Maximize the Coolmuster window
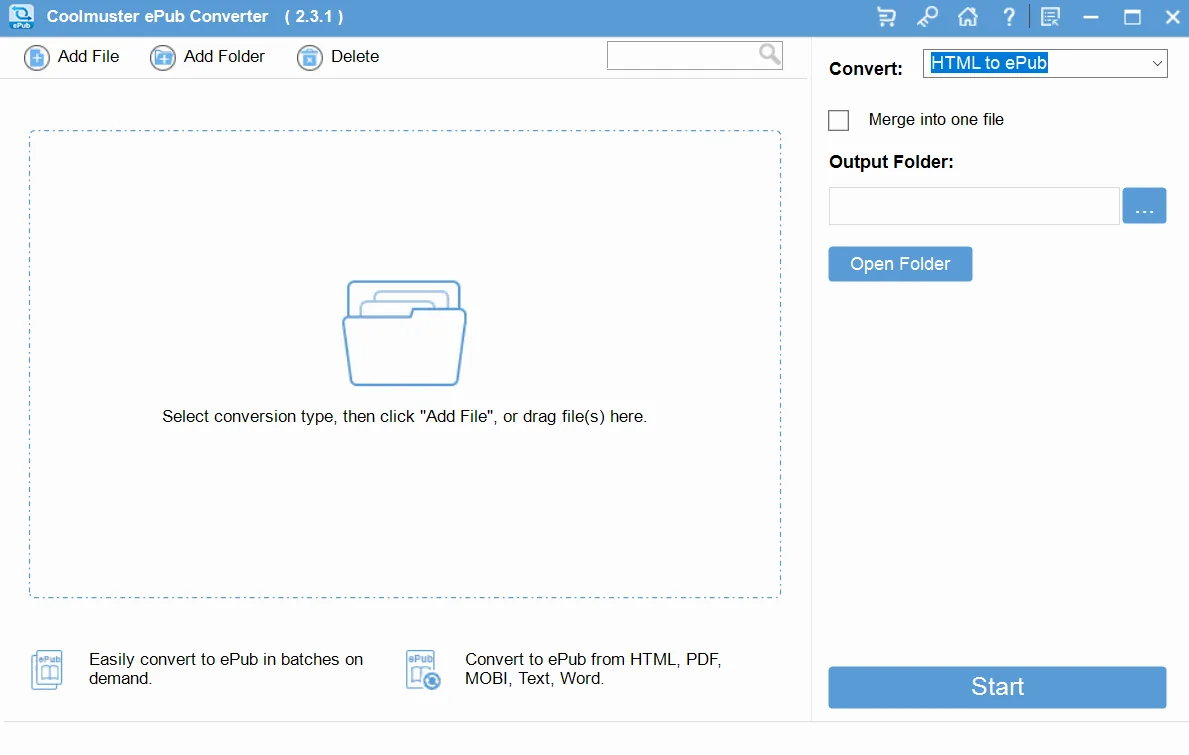 coord(1132,17)
